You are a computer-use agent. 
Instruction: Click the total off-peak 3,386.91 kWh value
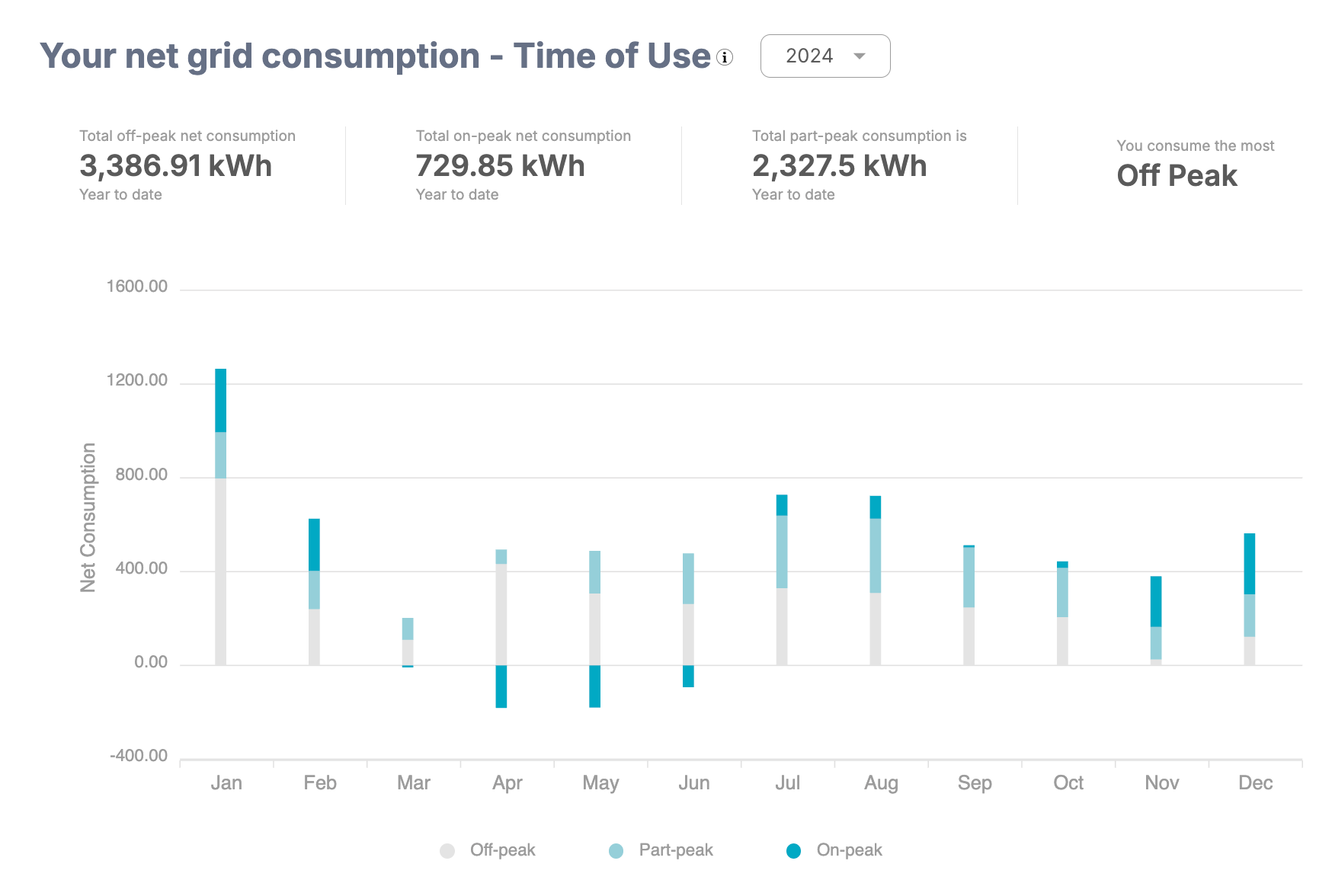coord(175,166)
